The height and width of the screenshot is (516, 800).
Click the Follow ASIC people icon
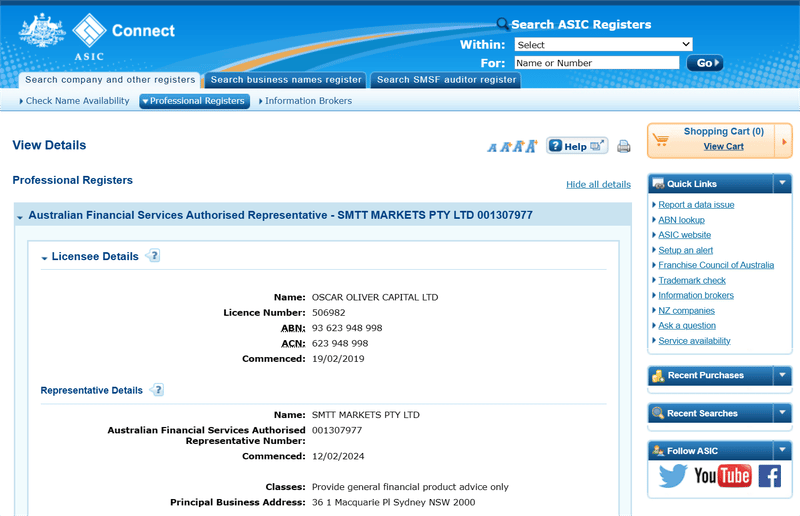[x=658, y=451]
